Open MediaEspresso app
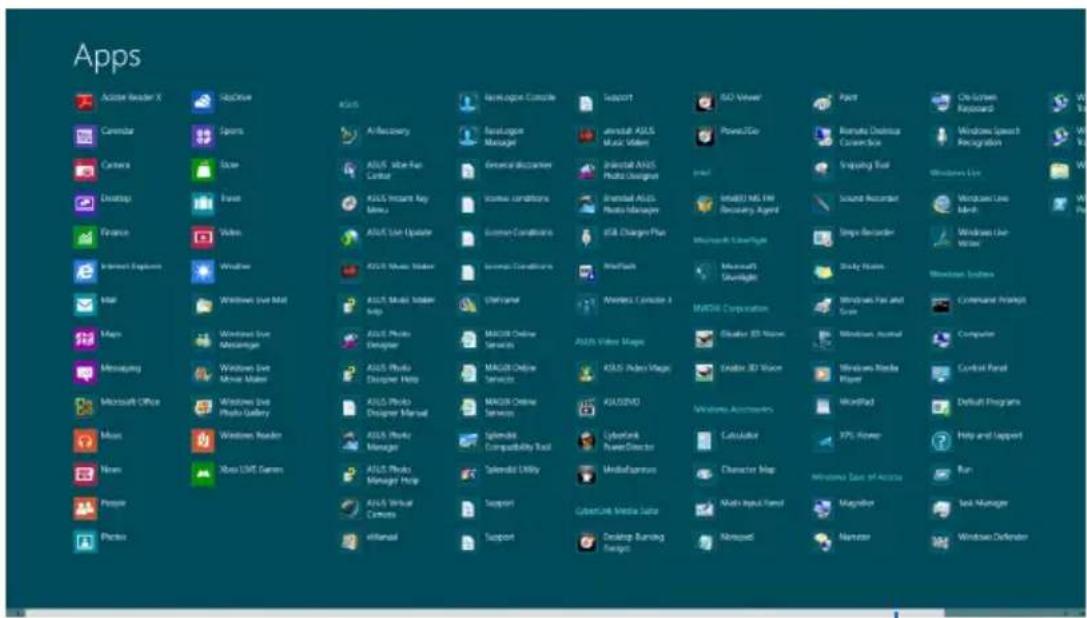Image resolution: width=1087 pixels, height=618 pixels. click(616, 474)
